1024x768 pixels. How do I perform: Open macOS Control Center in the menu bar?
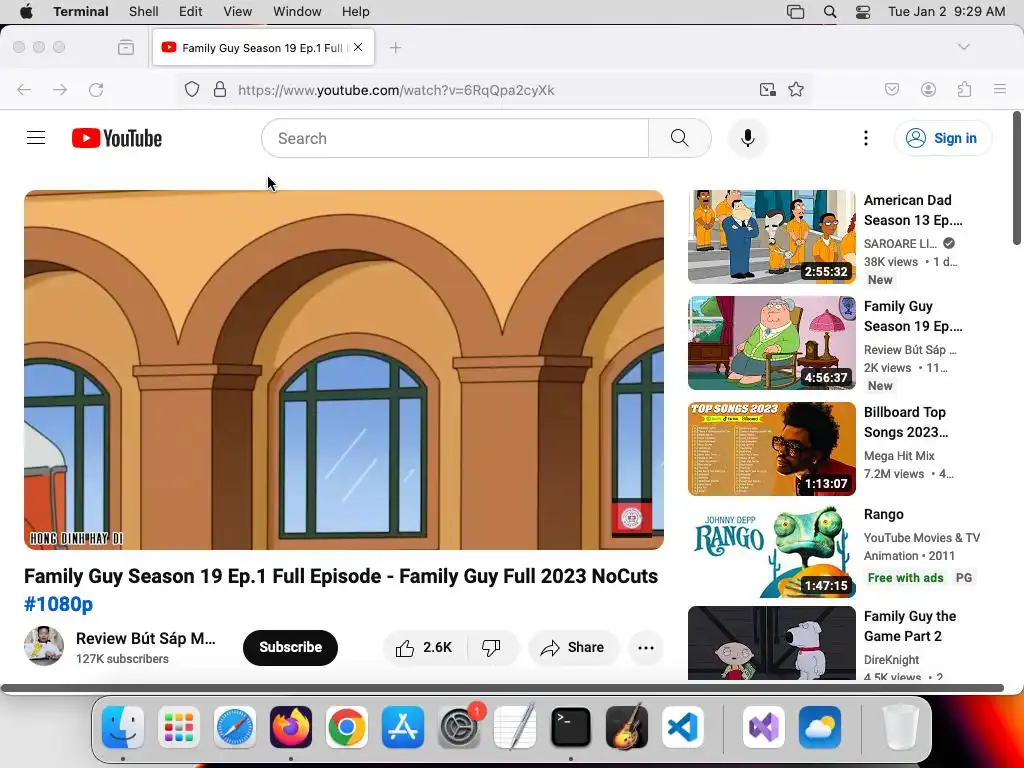pyautogui.click(x=863, y=12)
